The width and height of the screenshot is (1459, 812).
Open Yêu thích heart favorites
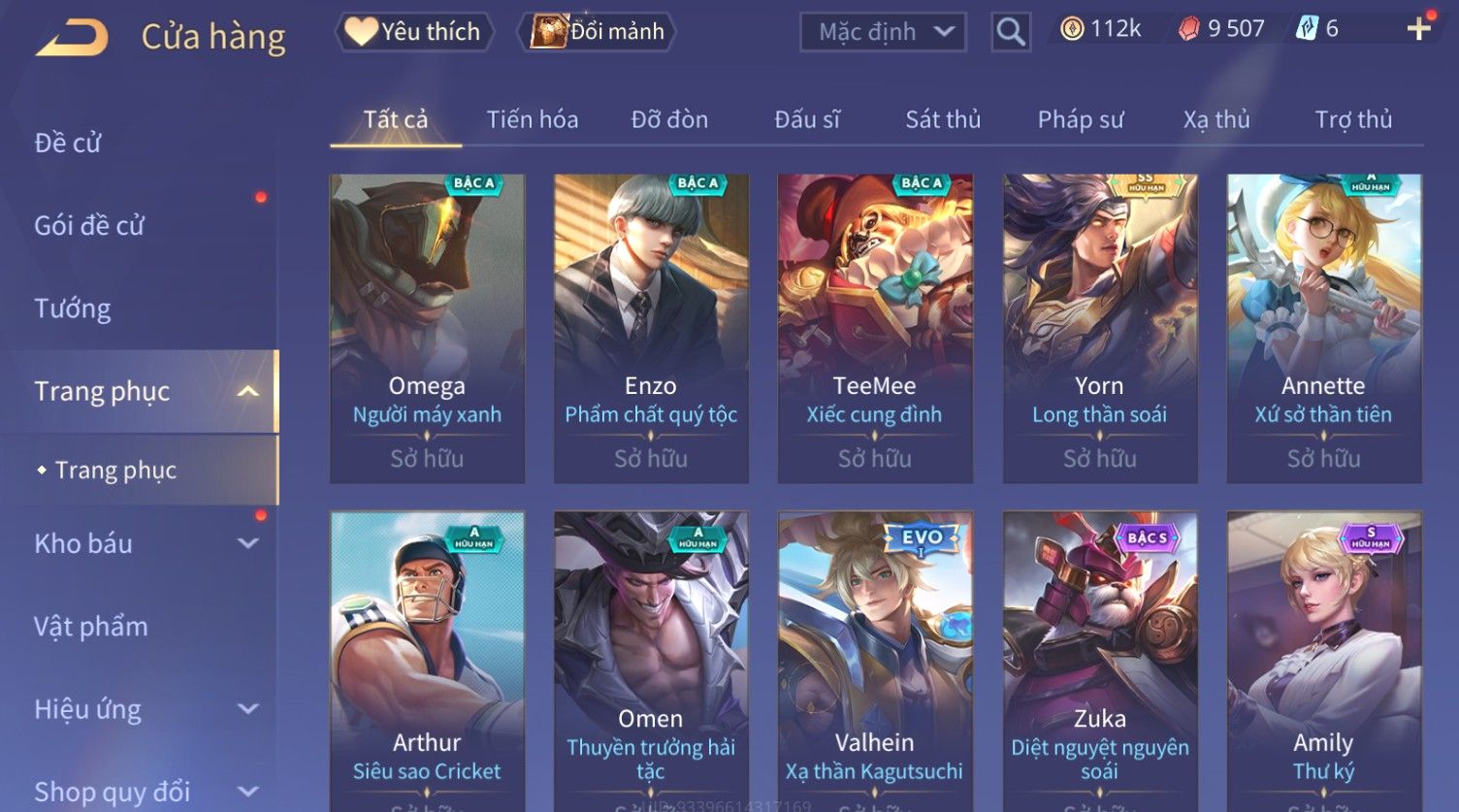pos(414,32)
